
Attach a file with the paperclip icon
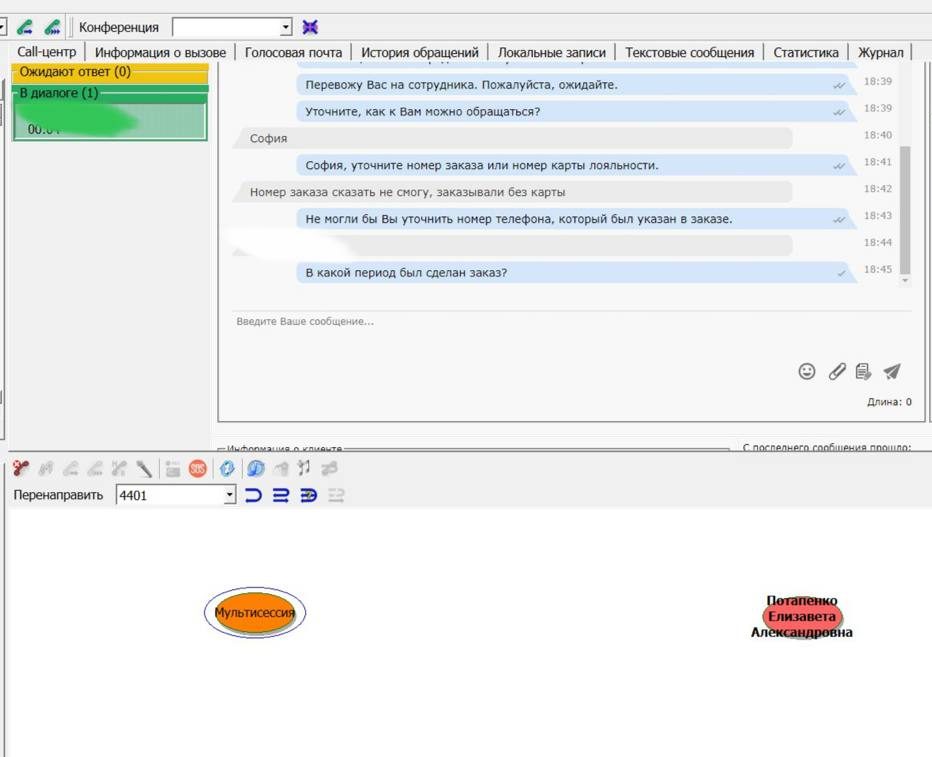(x=837, y=371)
